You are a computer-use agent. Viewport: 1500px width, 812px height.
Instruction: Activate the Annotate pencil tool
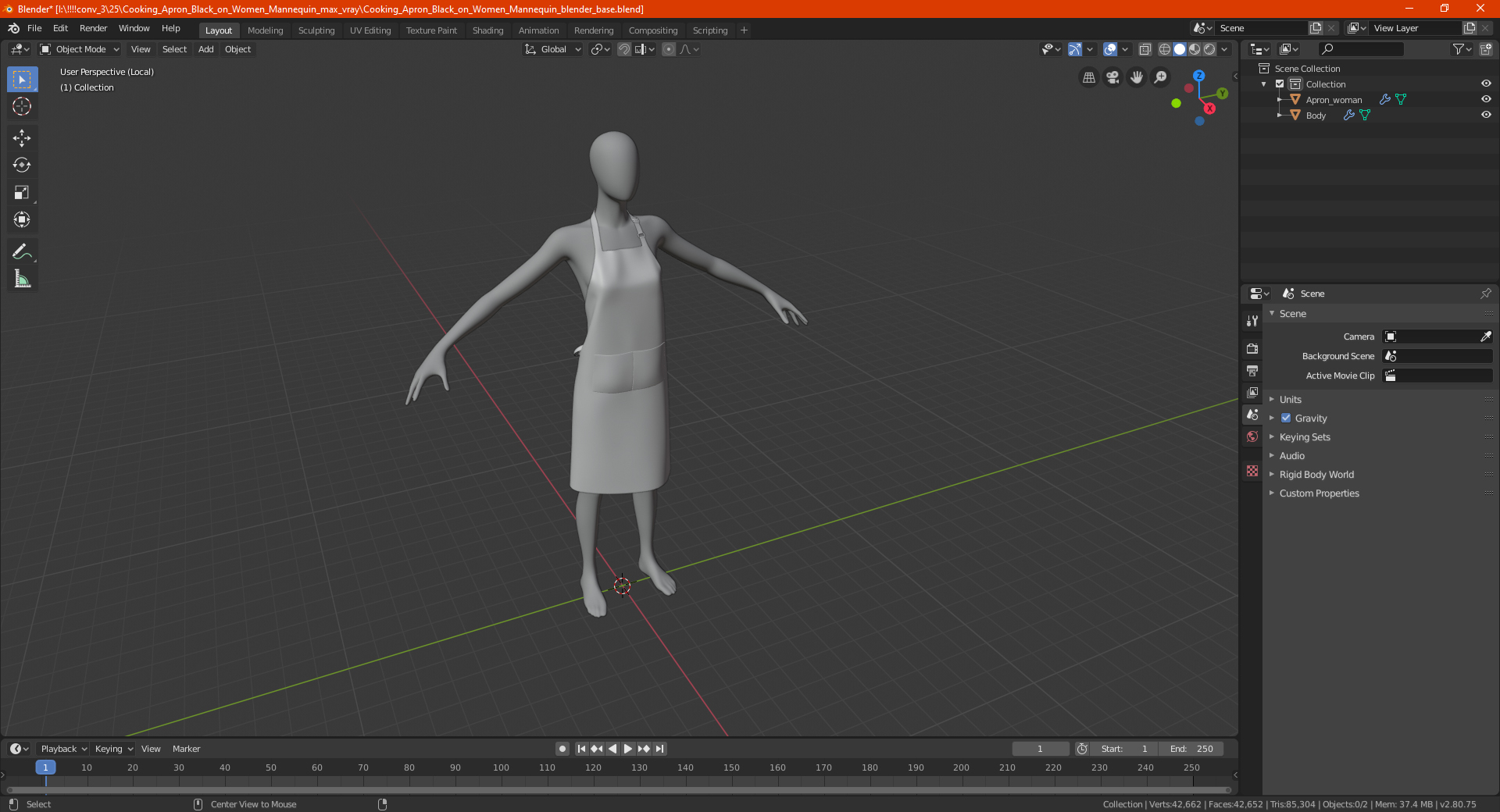22,251
